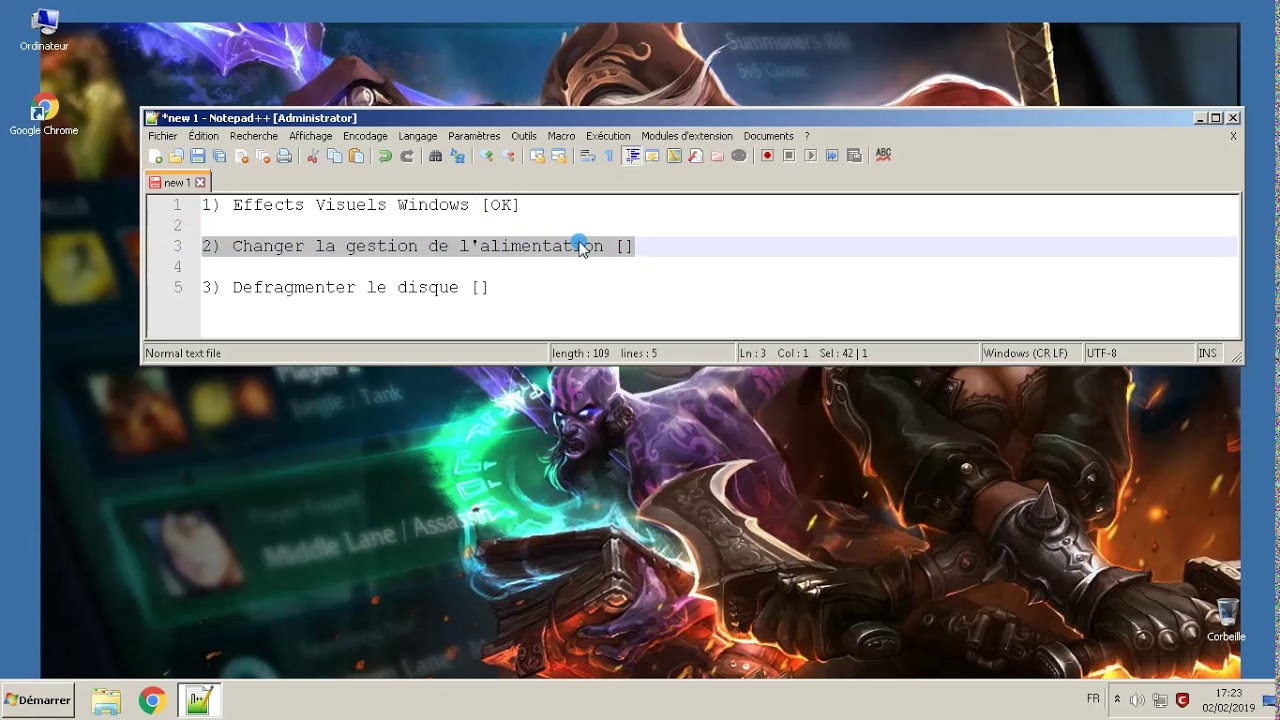
Task: Open the Modules d'extension menu
Action: coord(687,136)
